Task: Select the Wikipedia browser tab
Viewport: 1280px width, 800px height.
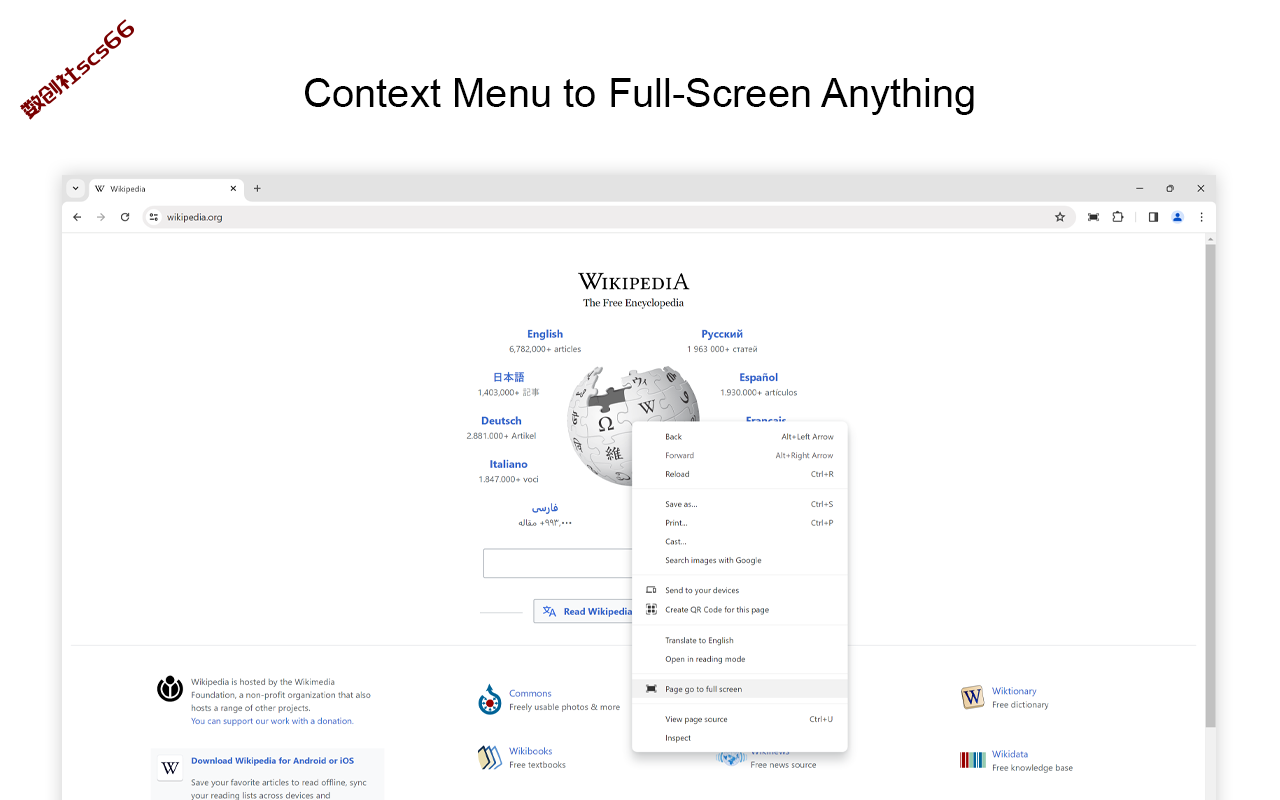Action: (x=166, y=188)
